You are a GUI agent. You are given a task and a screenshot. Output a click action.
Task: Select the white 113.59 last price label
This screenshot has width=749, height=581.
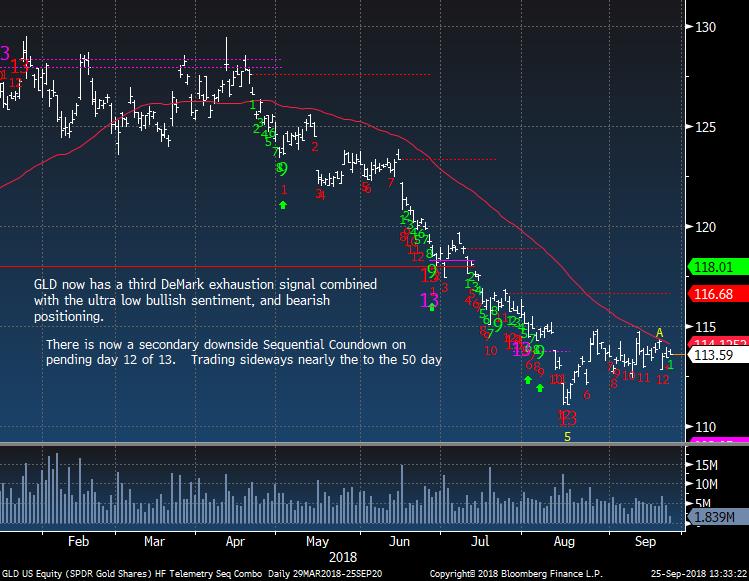pos(711,353)
